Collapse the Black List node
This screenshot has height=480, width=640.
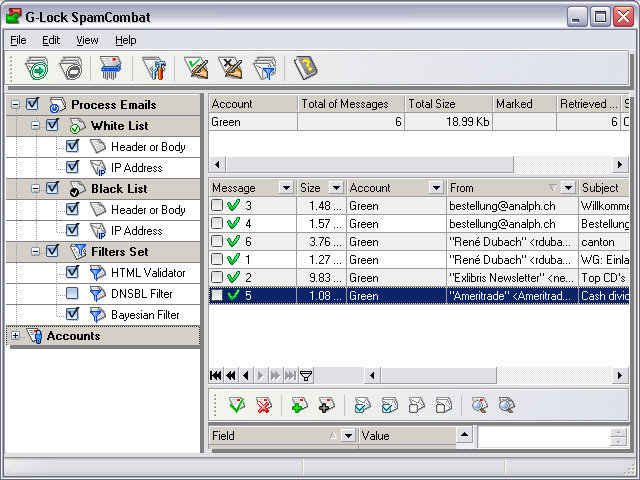tap(36, 188)
